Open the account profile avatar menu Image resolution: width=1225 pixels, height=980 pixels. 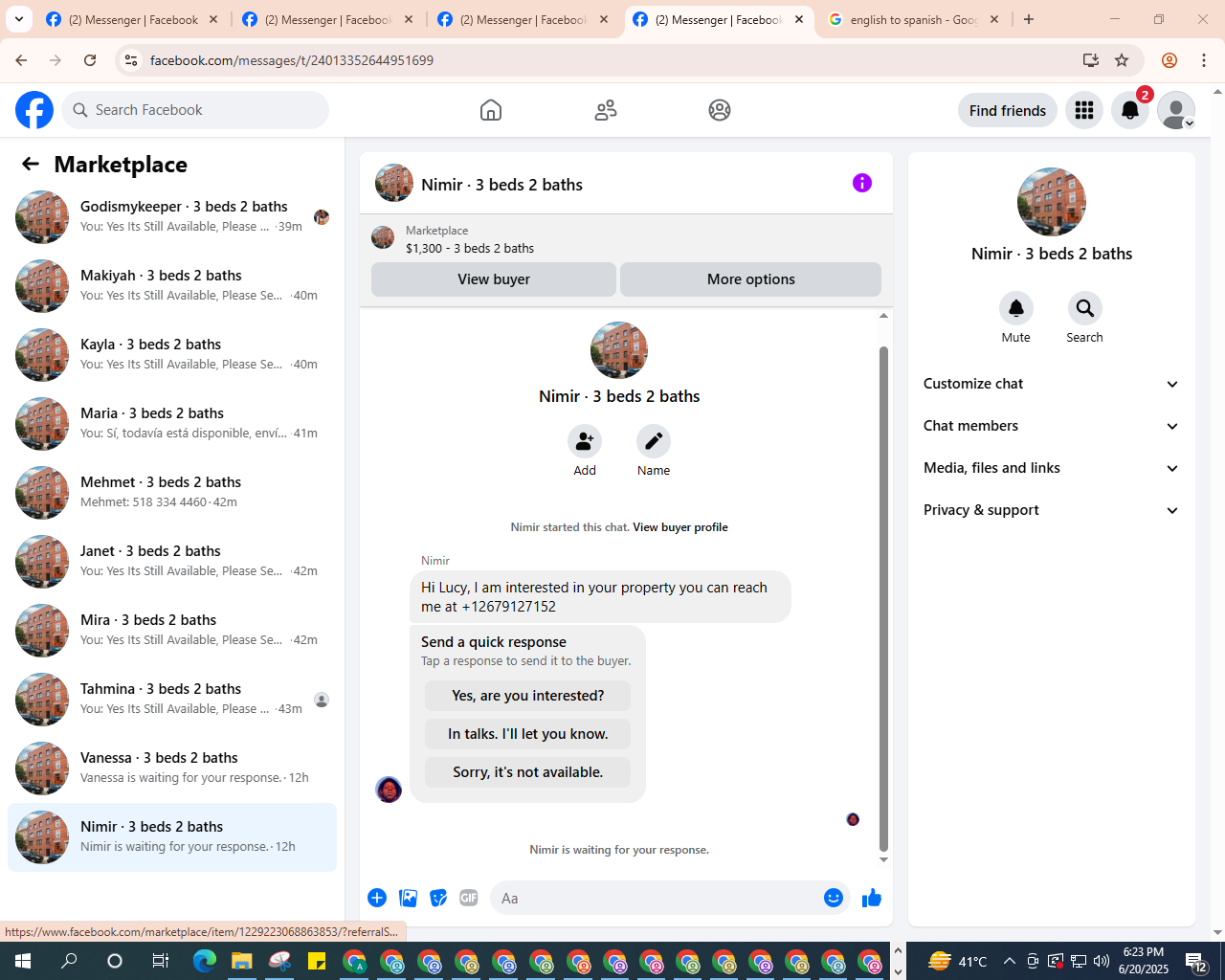click(1176, 110)
